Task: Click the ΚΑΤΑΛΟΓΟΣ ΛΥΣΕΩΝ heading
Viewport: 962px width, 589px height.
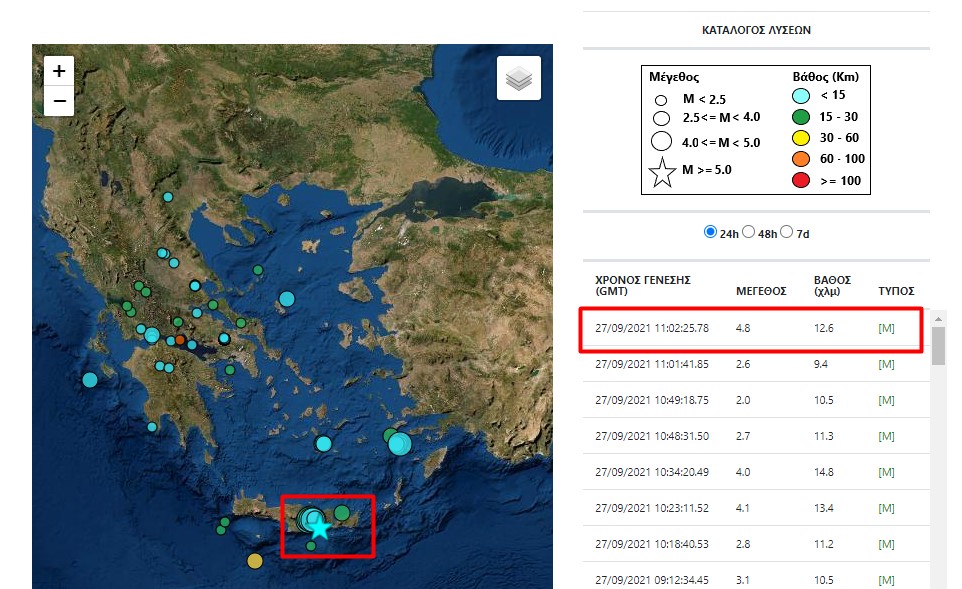Action: (x=755, y=30)
